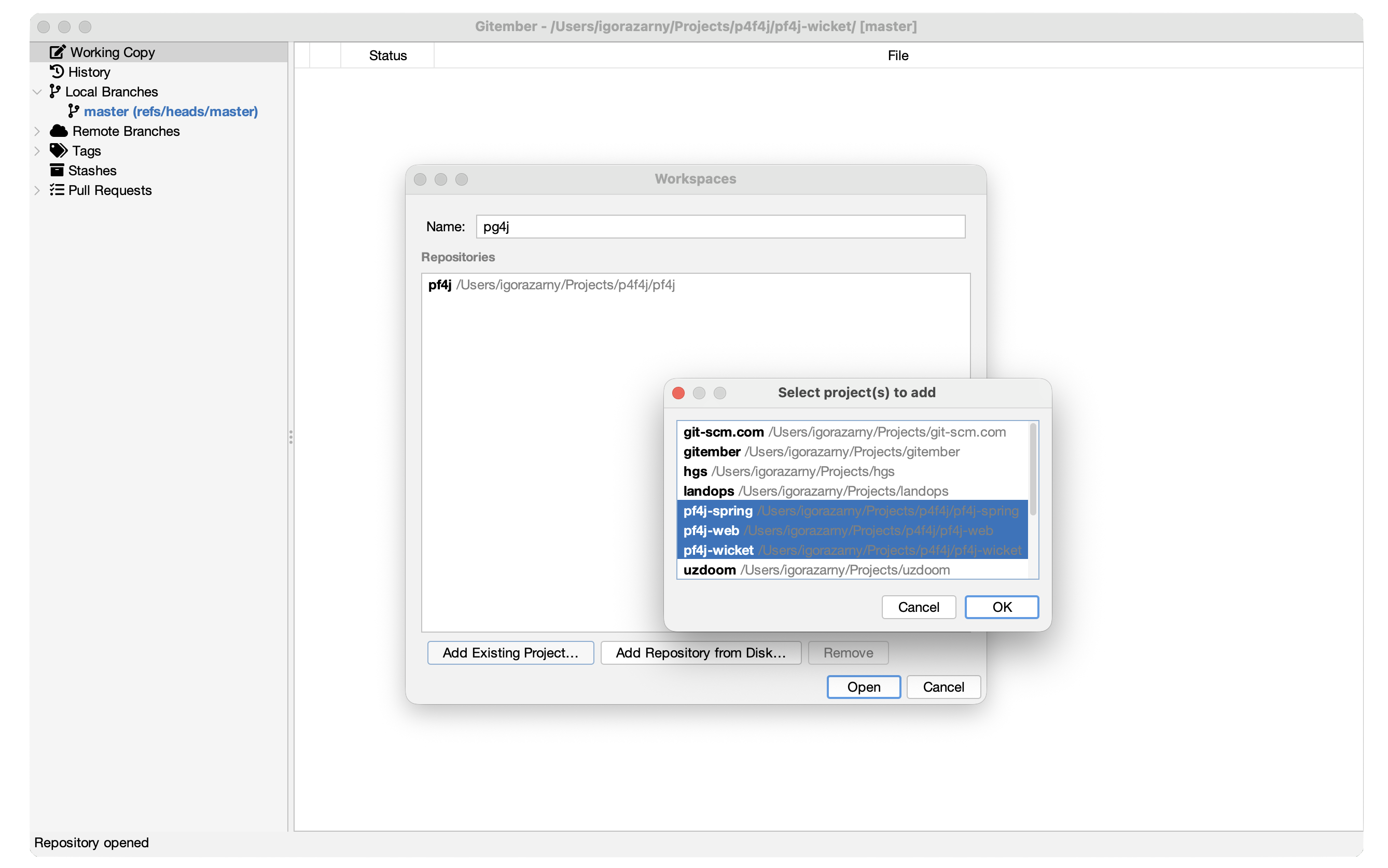Expand the Tags tree node
This screenshot has width=1388, height=868.
coord(37,151)
